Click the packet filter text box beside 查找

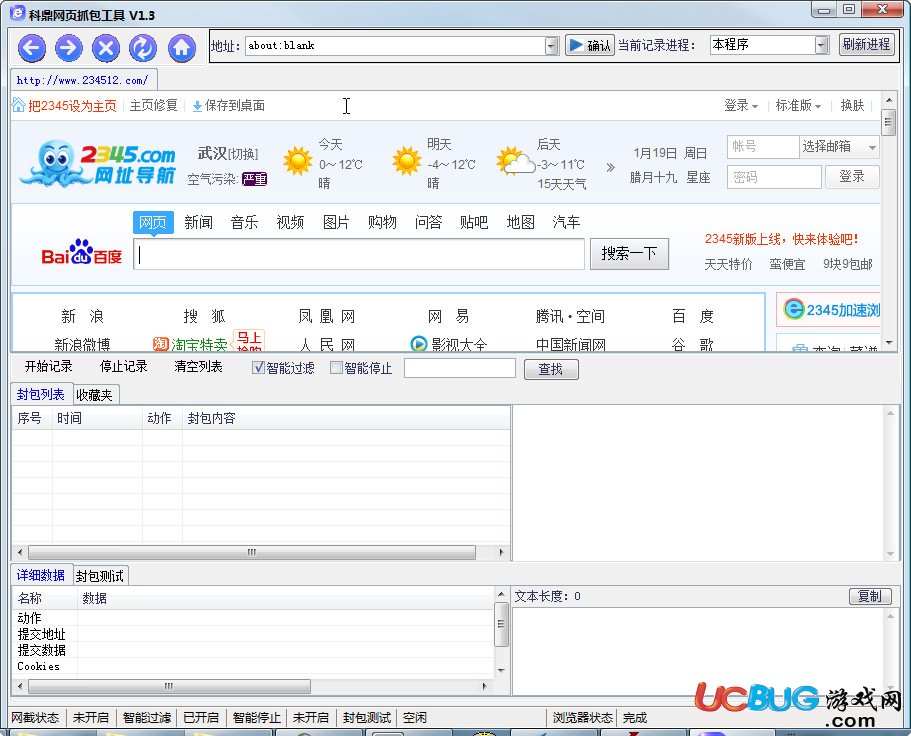click(460, 368)
